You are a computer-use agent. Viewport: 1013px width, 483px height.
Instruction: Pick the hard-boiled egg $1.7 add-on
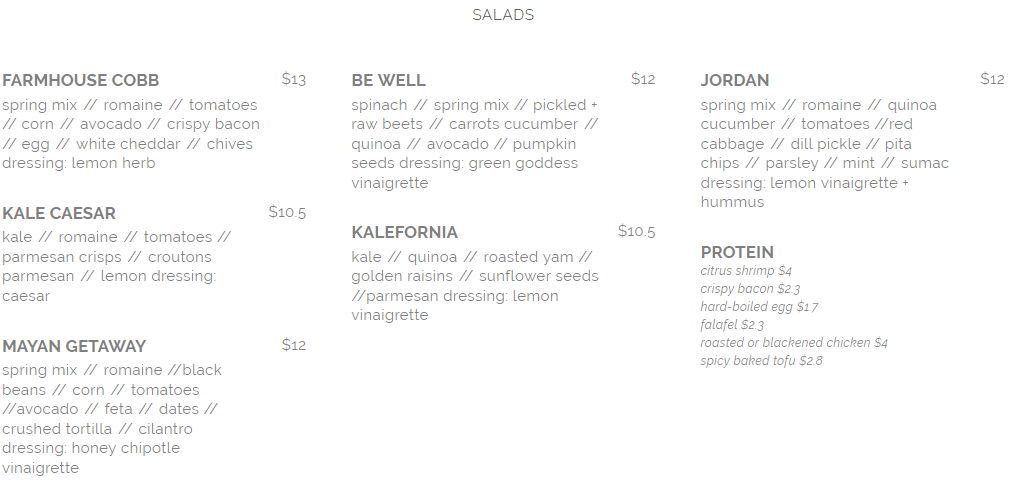click(x=759, y=307)
